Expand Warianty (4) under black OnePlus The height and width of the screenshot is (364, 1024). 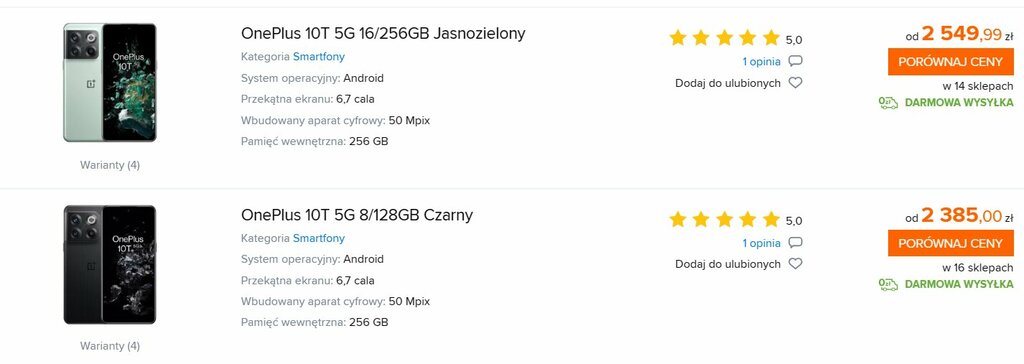(110, 346)
